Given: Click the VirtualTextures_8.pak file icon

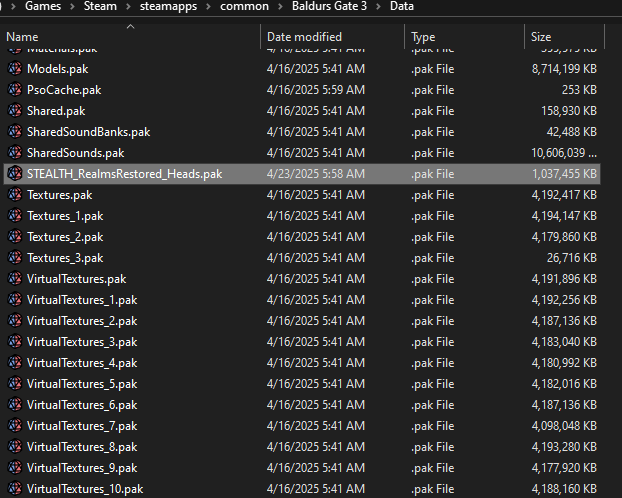Looking at the screenshot, I should (x=15, y=447).
